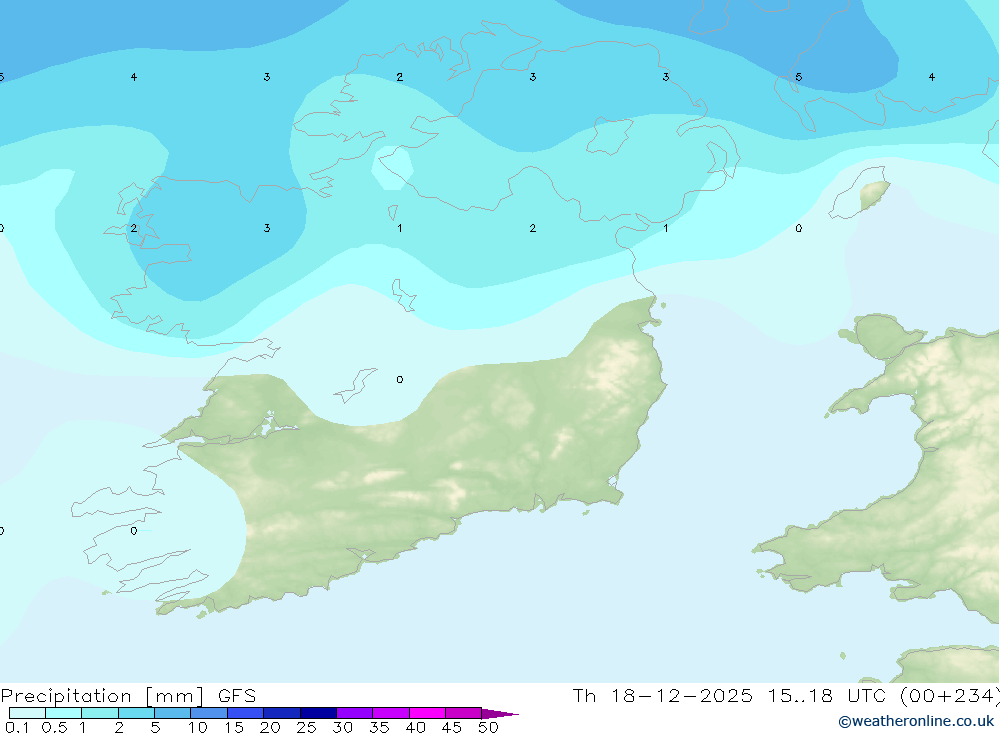Viewport: 1000px width, 733px height.
Task: Select the 10–15 mm legend color segment
Action: [209, 713]
